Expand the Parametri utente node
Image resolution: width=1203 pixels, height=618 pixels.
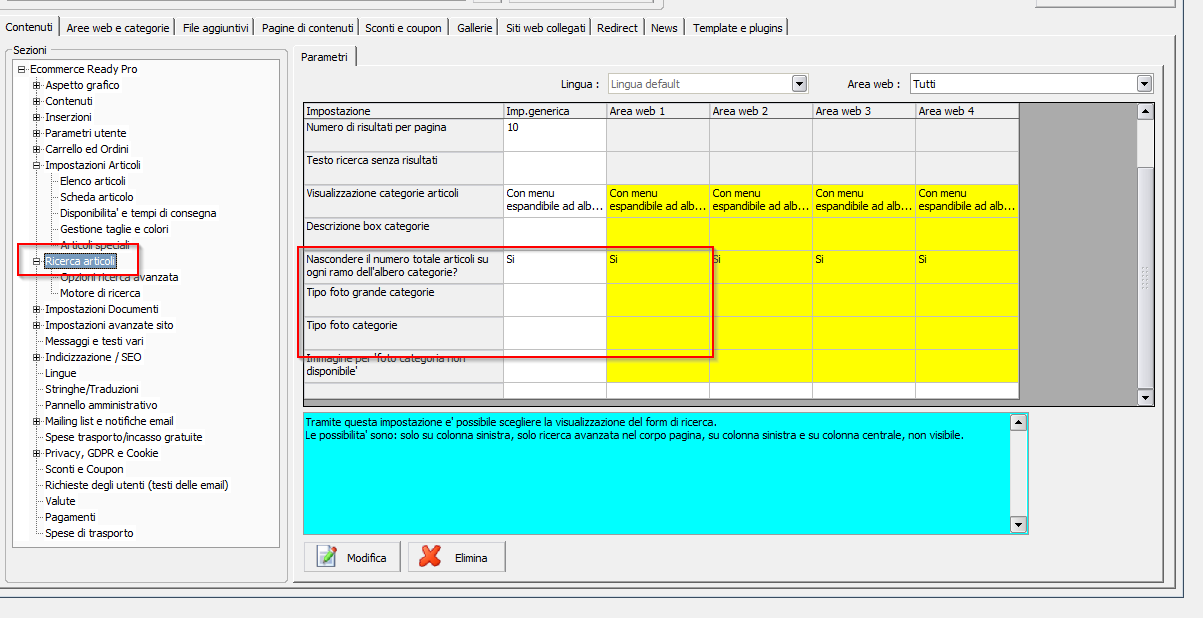pyautogui.click(x=37, y=133)
